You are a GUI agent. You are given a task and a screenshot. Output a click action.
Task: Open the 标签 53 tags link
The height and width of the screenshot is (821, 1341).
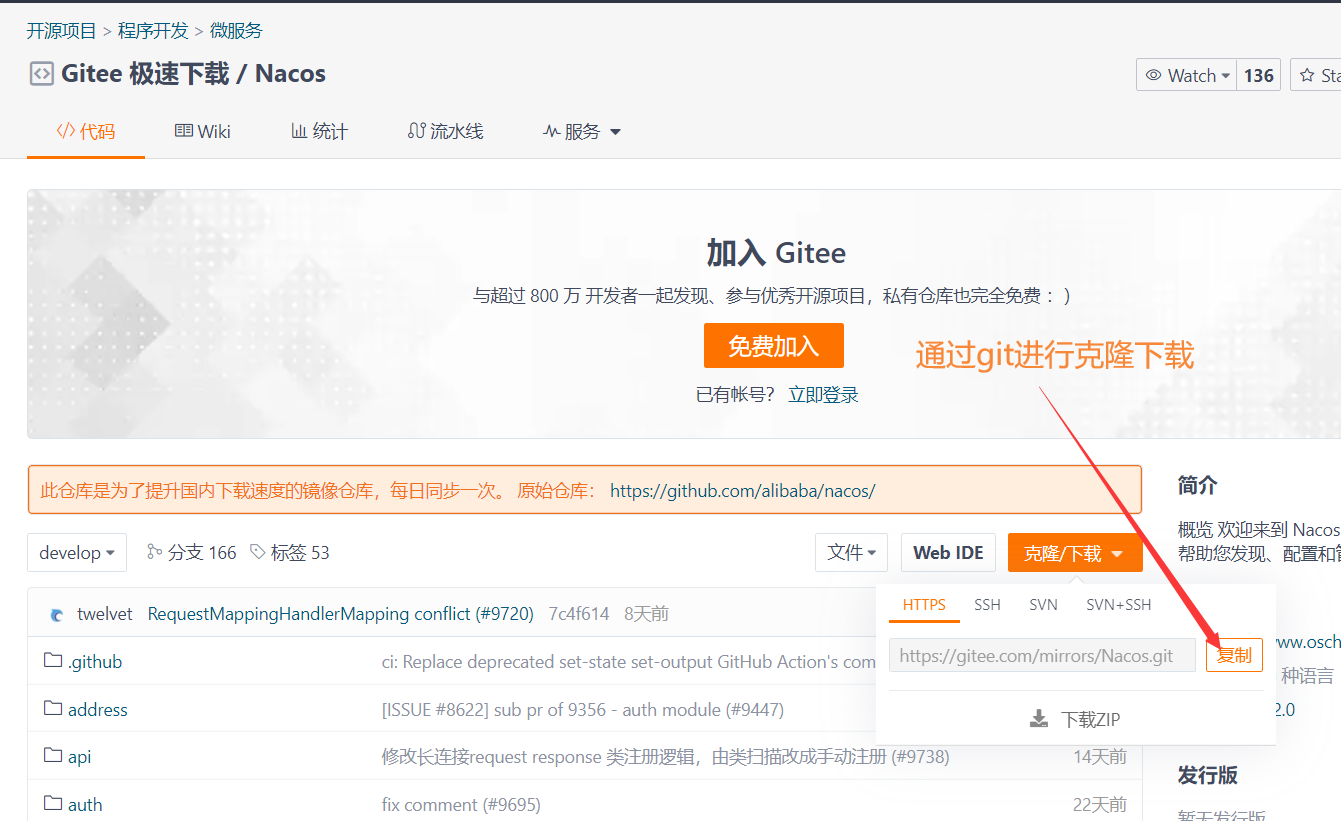[x=290, y=552]
